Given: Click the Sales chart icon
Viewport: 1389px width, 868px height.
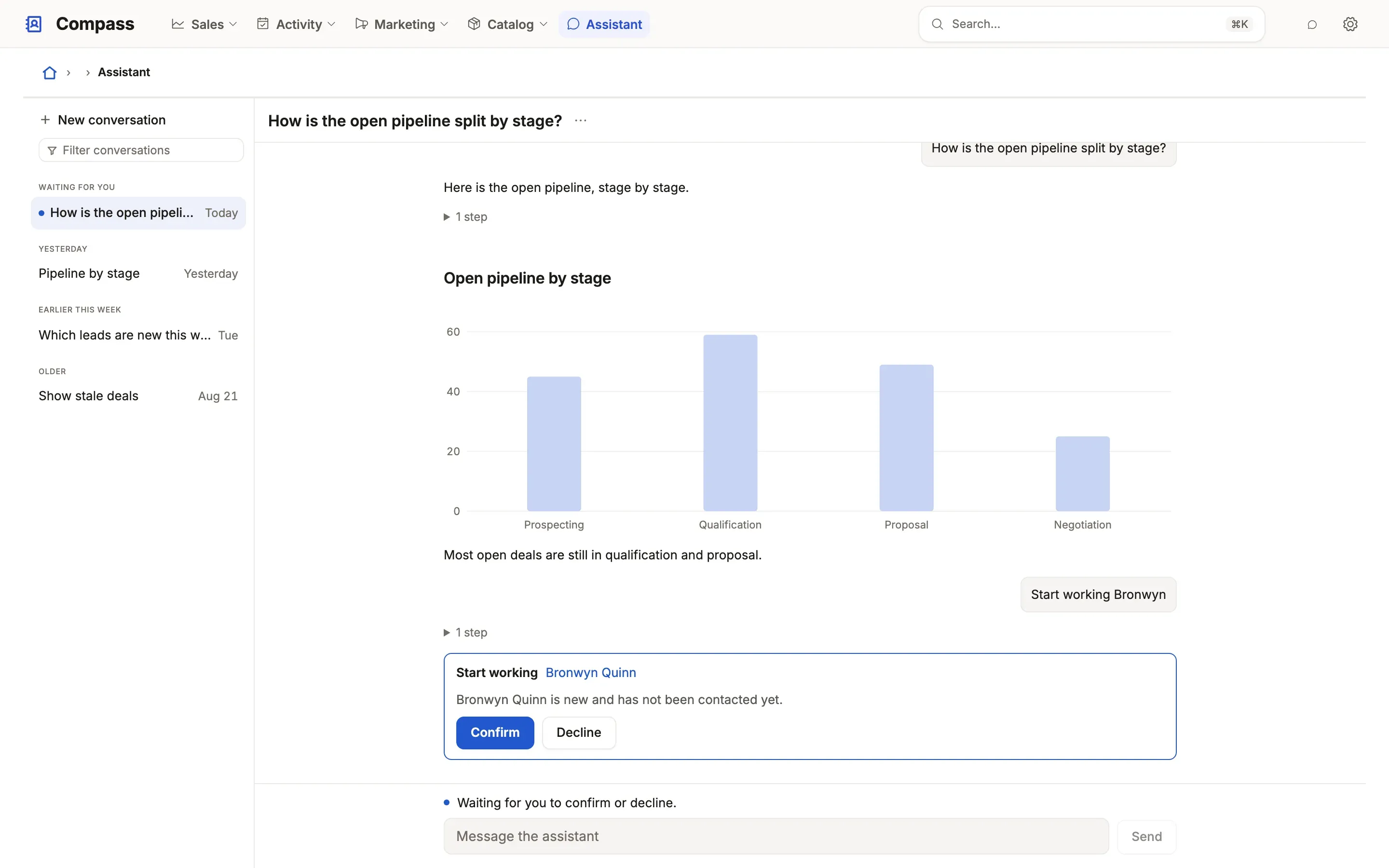Looking at the screenshot, I should pos(178,24).
